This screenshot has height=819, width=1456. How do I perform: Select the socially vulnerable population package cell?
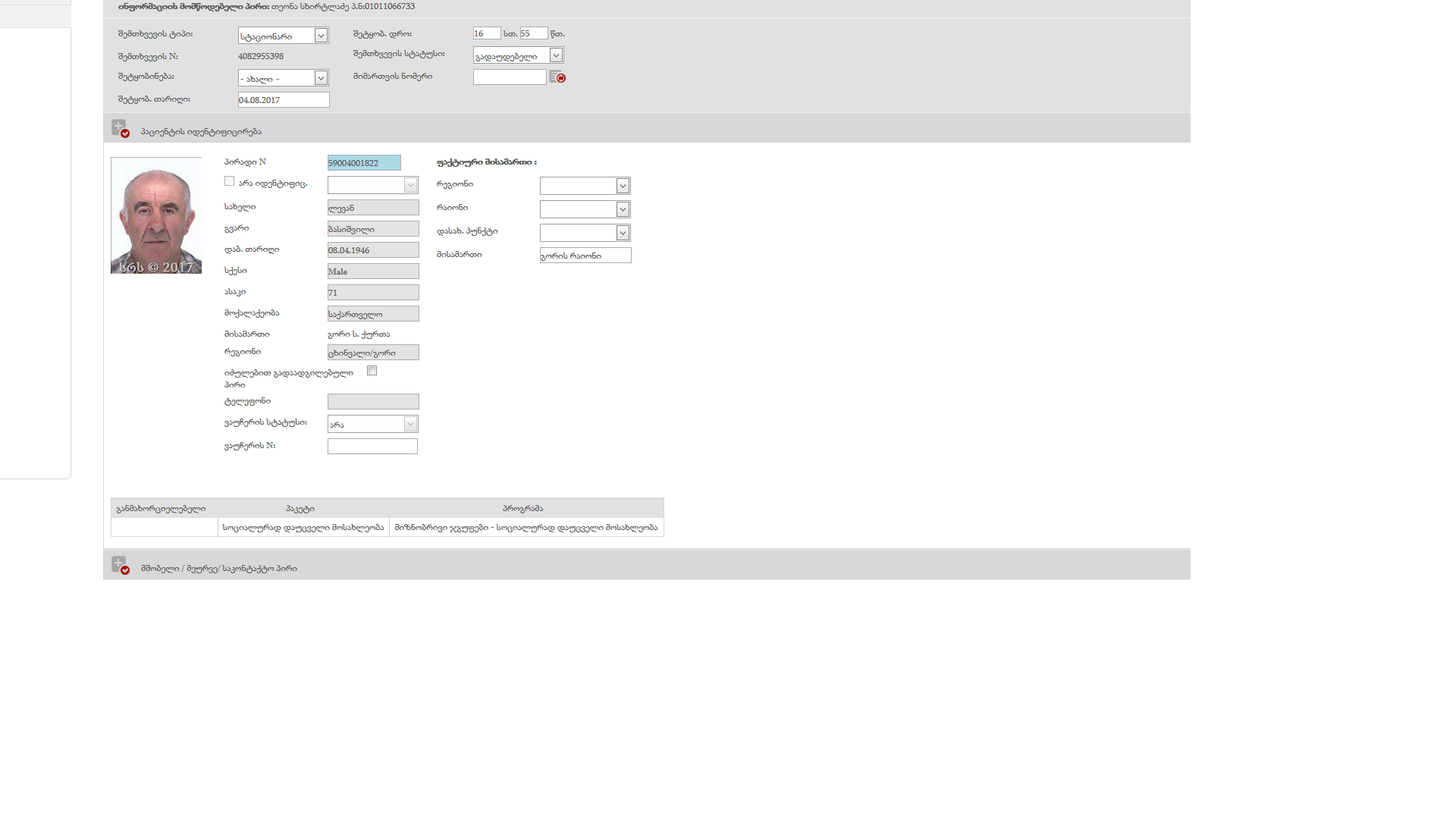click(x=303, y=528)
